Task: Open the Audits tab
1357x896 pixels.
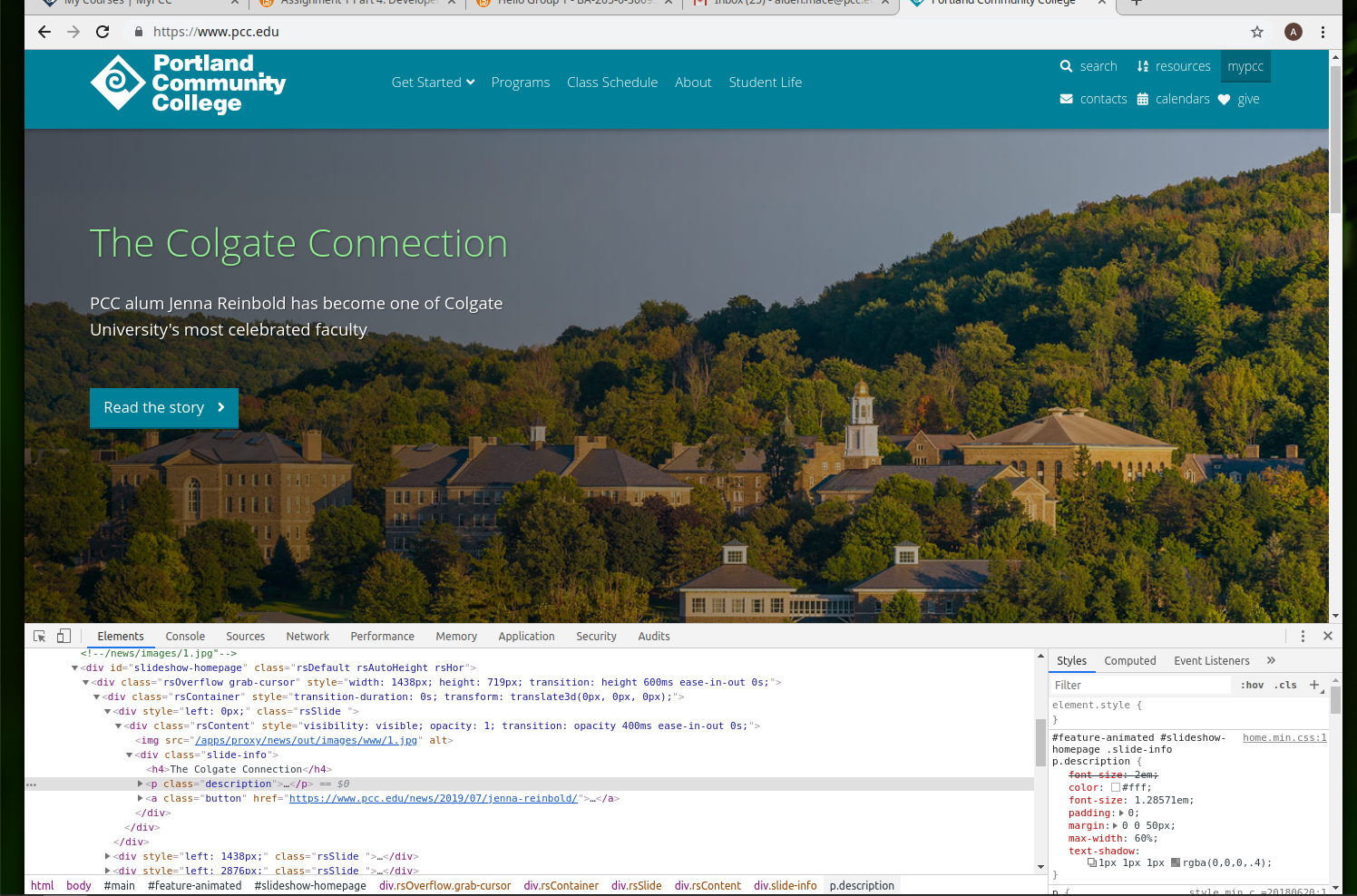Action: pos(654,637)
